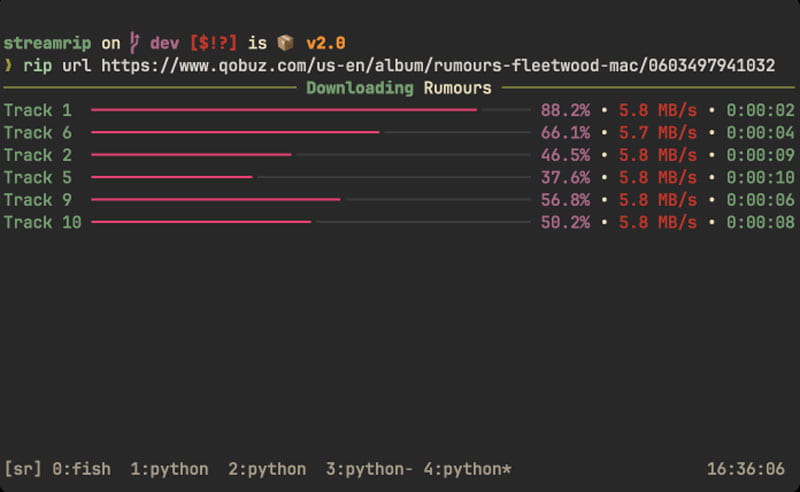Click the 46.5% percentage value

pos(565,155)
